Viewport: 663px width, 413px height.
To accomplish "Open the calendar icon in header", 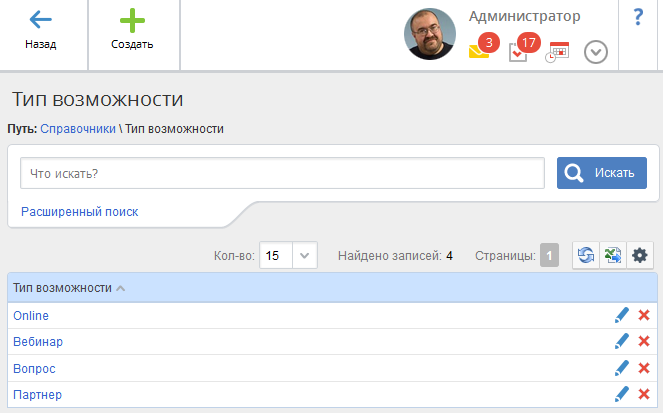I will click(557, 52).
